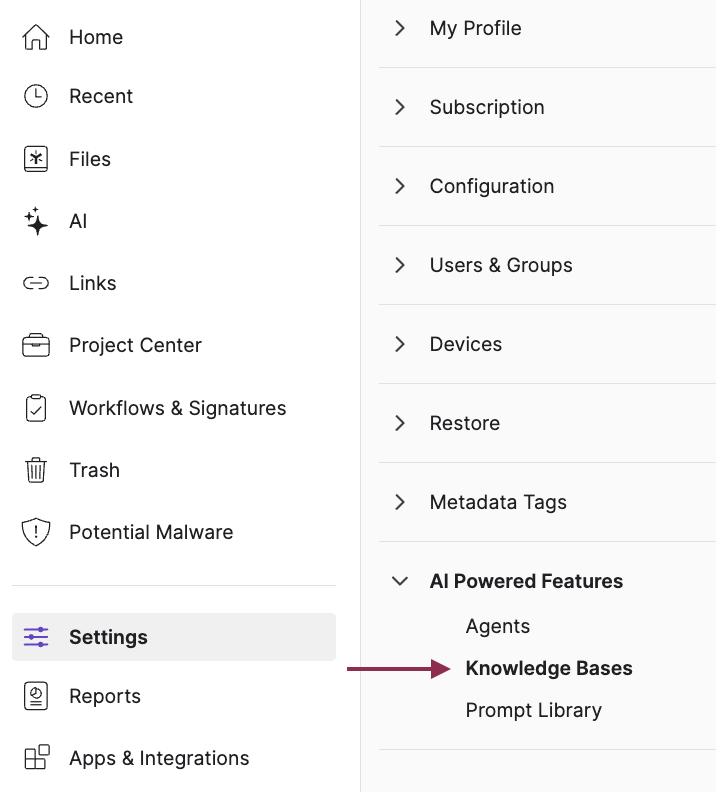Click the Subscription section title
Screen dimensions: 716x792
click(487, 107)
